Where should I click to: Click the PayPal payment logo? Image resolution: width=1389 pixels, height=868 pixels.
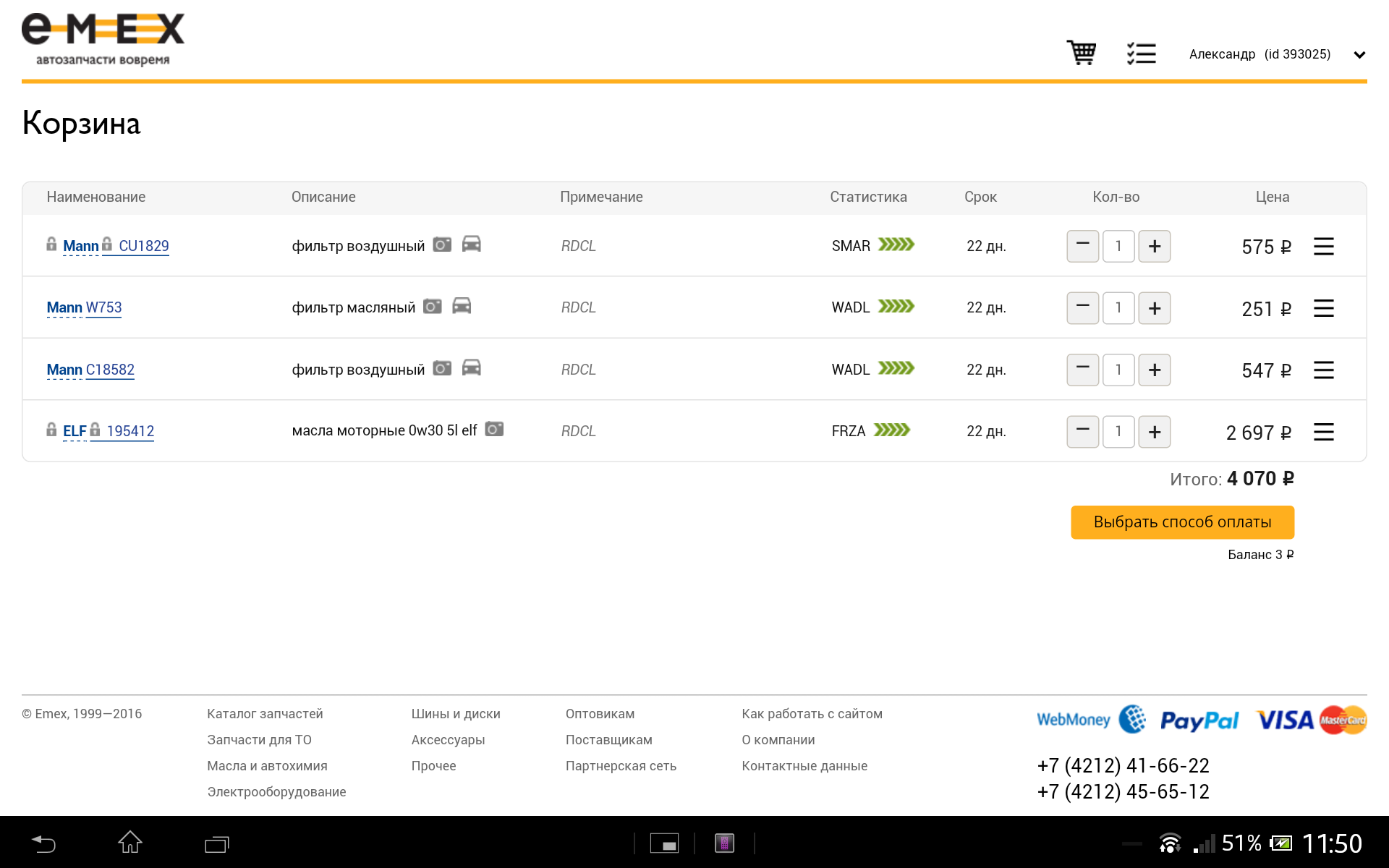click(1199, 721)
